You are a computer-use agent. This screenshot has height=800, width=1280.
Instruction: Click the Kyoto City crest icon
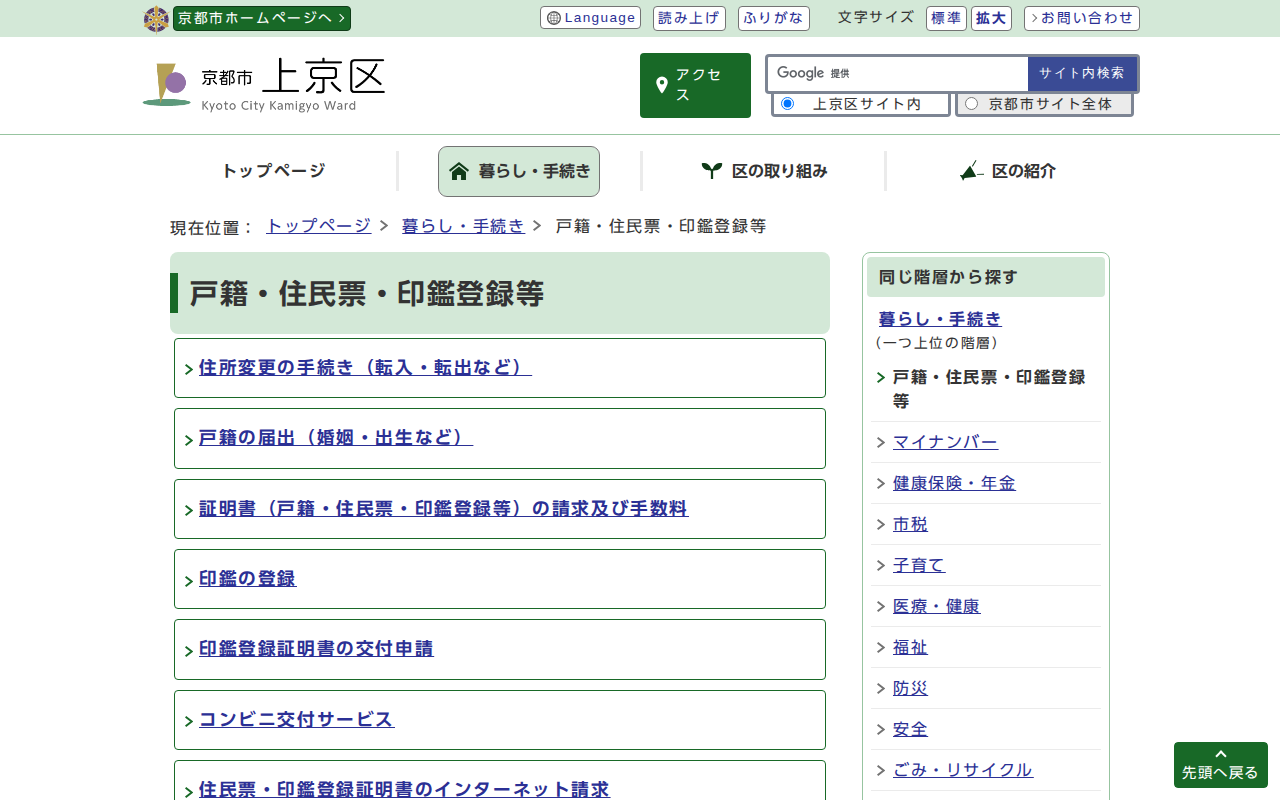point(156,19)
